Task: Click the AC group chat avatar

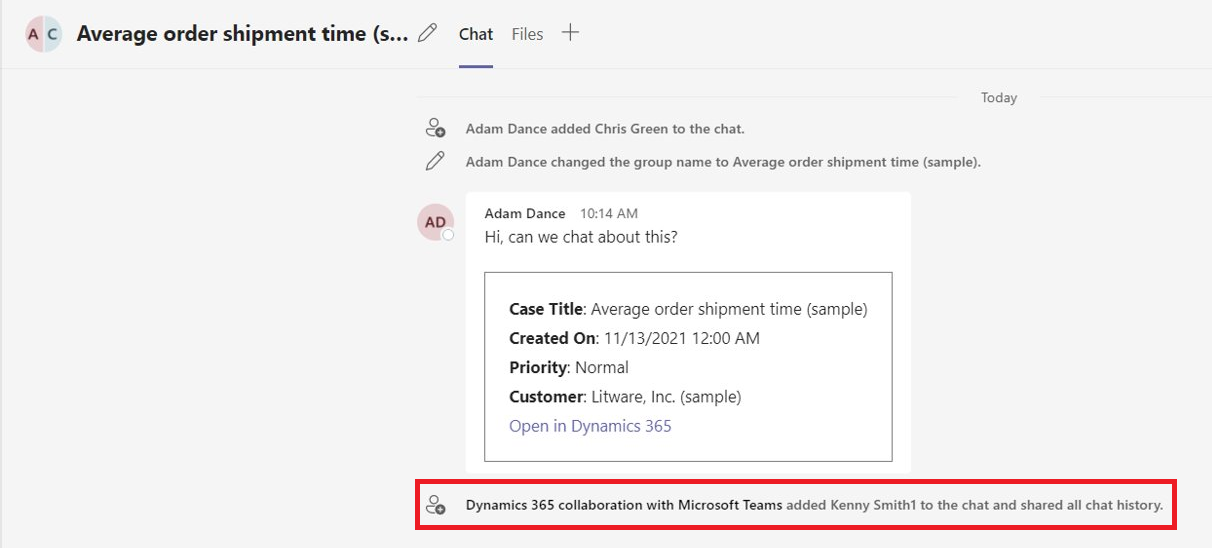Action: coord(43,34)
